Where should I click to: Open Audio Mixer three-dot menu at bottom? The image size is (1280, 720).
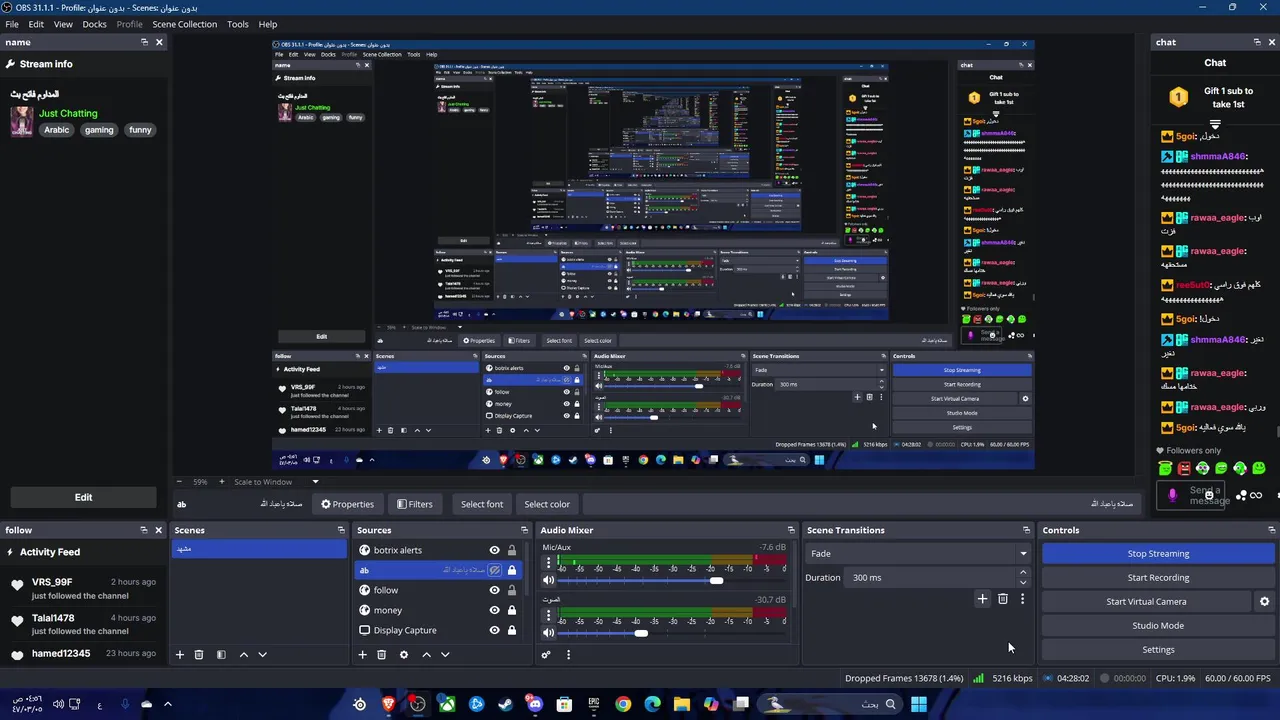(x=568, y=655)
